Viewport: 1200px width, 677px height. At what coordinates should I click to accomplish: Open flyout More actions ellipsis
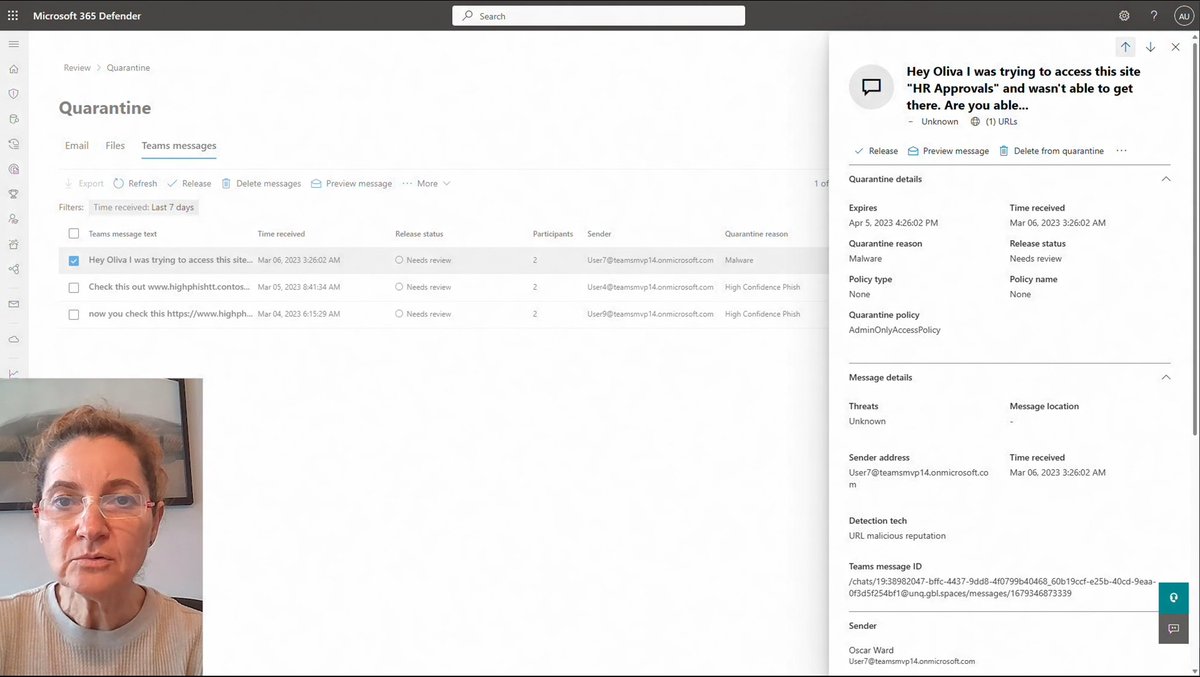click(1121, 151)
